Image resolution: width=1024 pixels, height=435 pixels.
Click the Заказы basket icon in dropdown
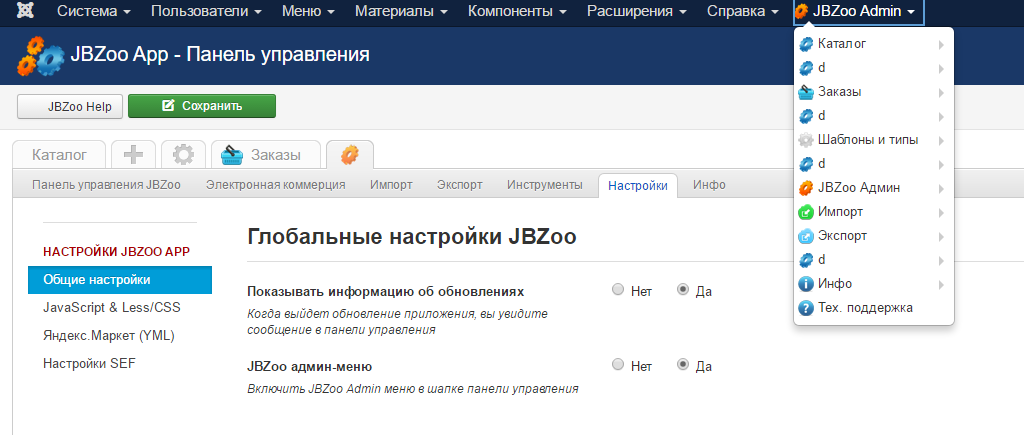(x=806, y=92)
